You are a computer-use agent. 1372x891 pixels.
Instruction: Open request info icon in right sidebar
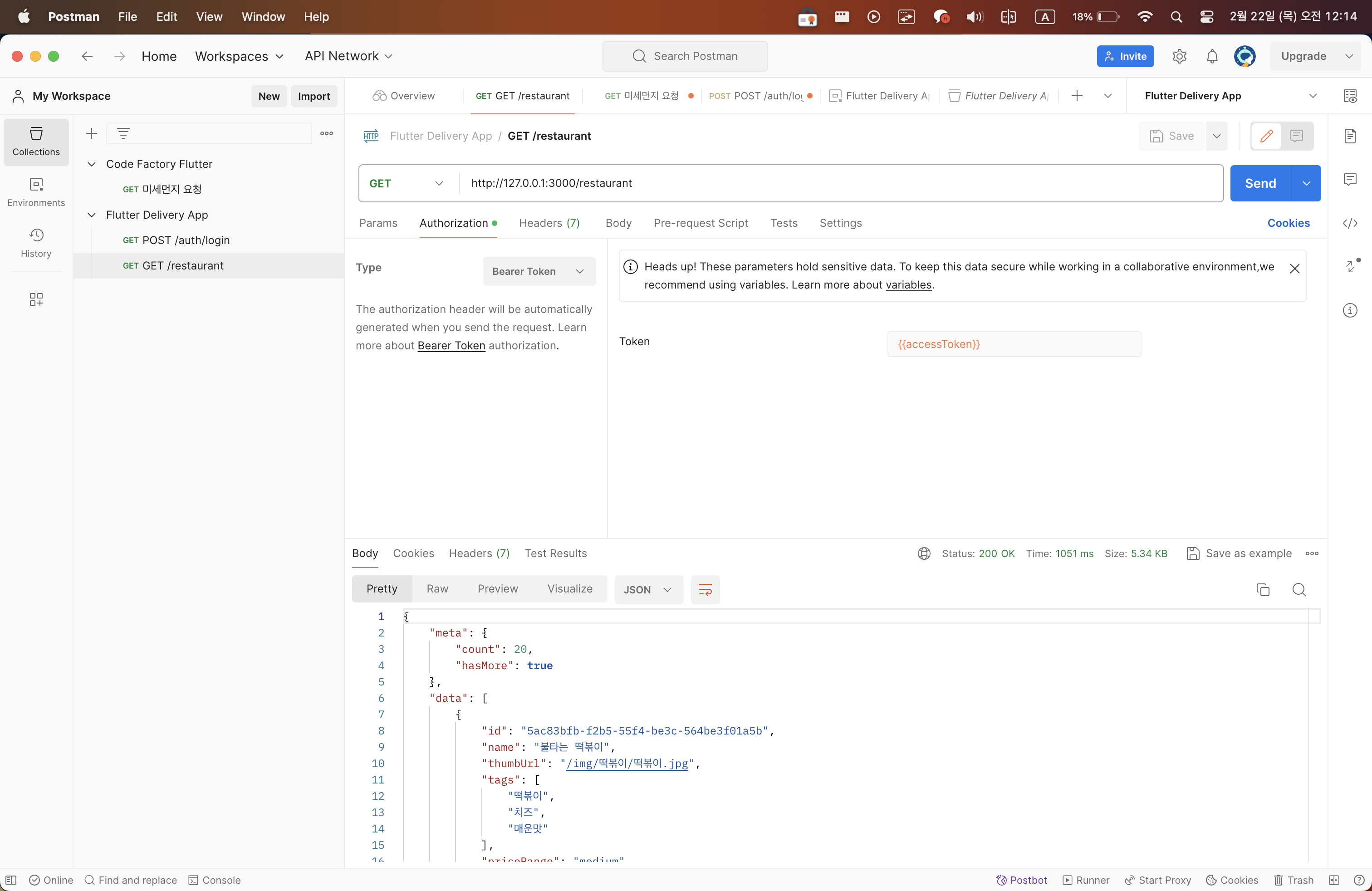pyautogui.click(x=1349, y=310)
